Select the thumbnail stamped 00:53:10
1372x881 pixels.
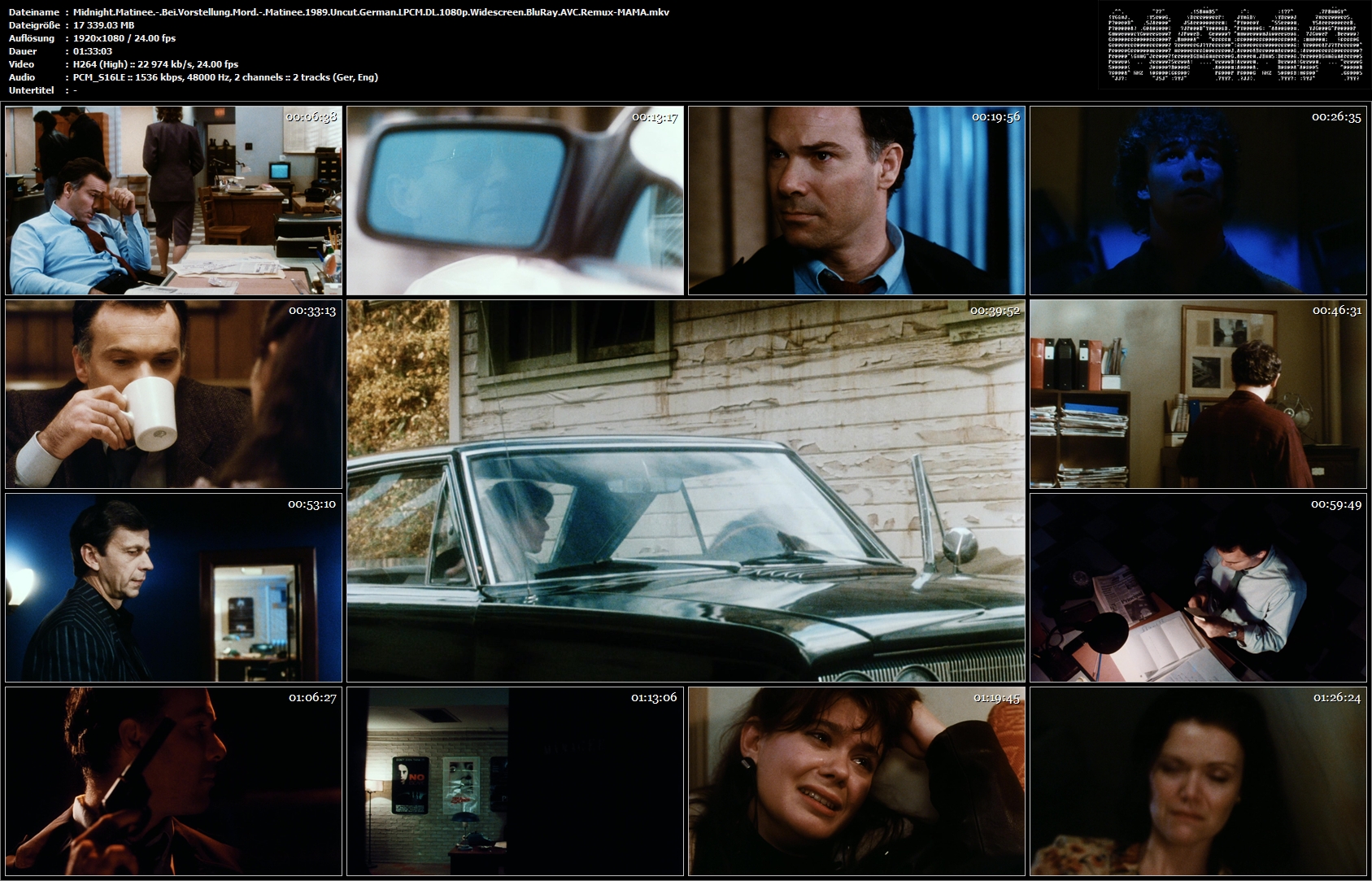tap(173, 587)
